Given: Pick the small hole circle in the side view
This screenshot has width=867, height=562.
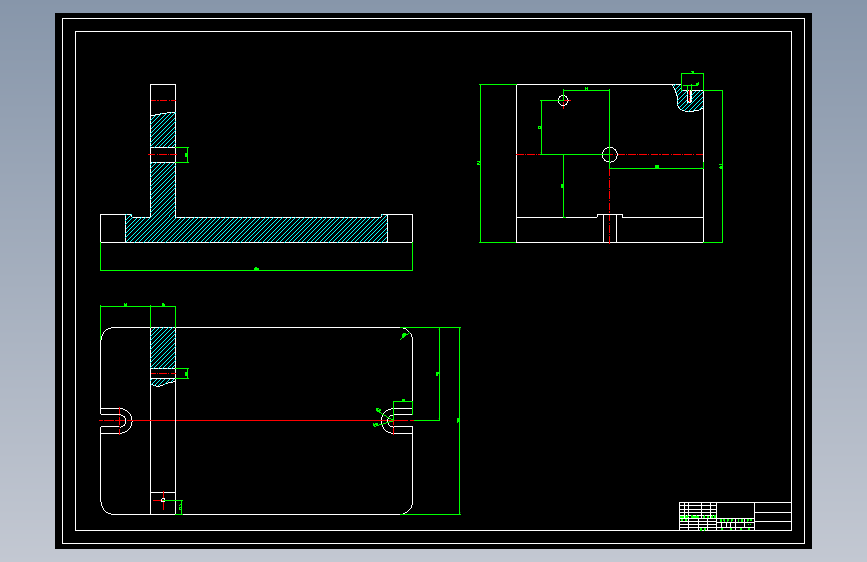Looking at the screenshot, I should coord(563,100).
